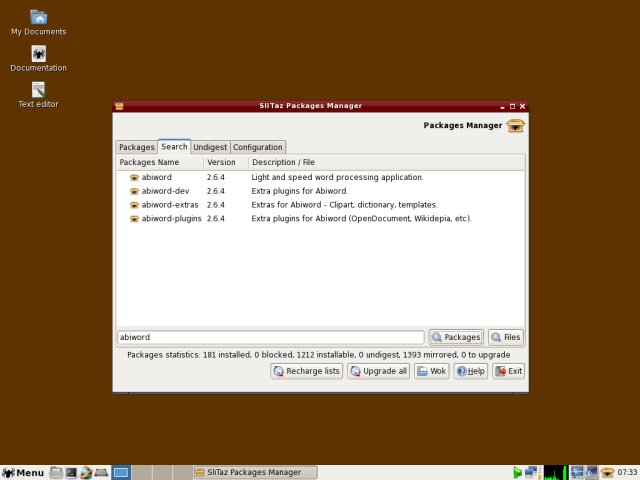Image resolution: width=640 pixels, height=480 pixels.
Task: Sort by Description / File column header
Action: 387,162
